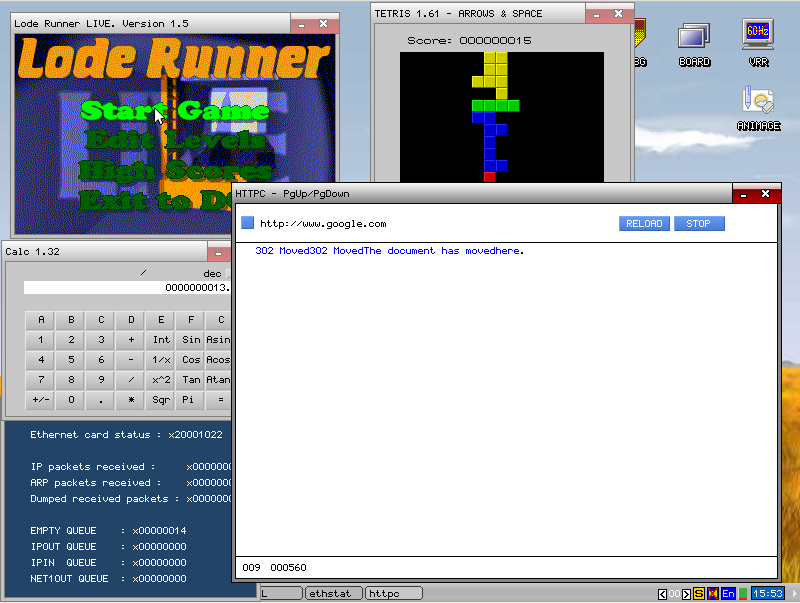Click the 0 key in Calc

tap(71, 400)
